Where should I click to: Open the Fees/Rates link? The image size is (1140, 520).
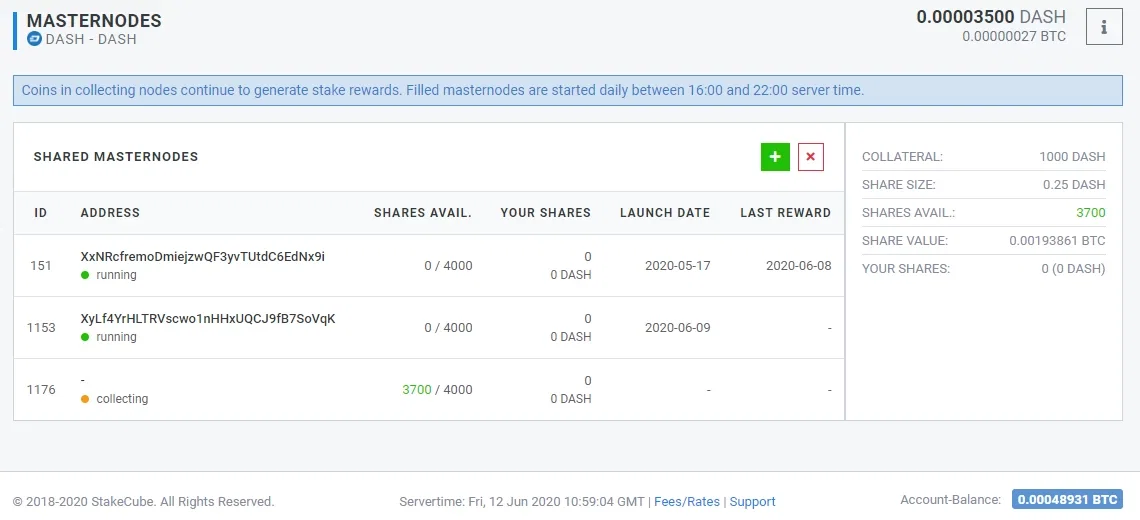(686, 502)
